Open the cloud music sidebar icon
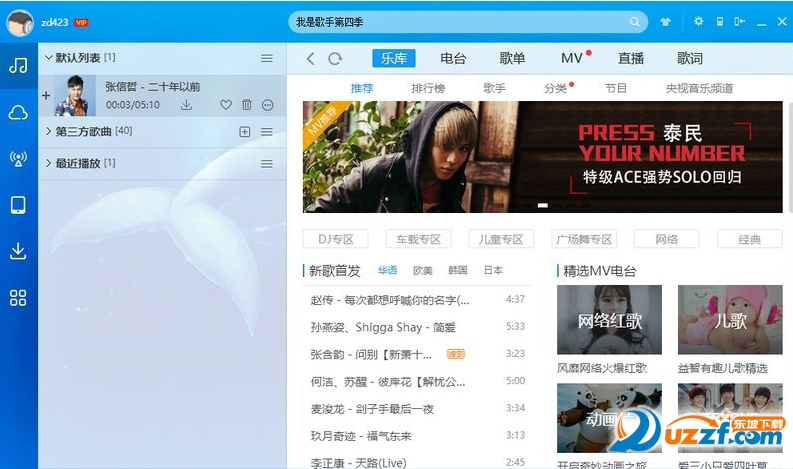Viewport: 793px width, 469px height. pyautogui.click(x=18, y=112)
